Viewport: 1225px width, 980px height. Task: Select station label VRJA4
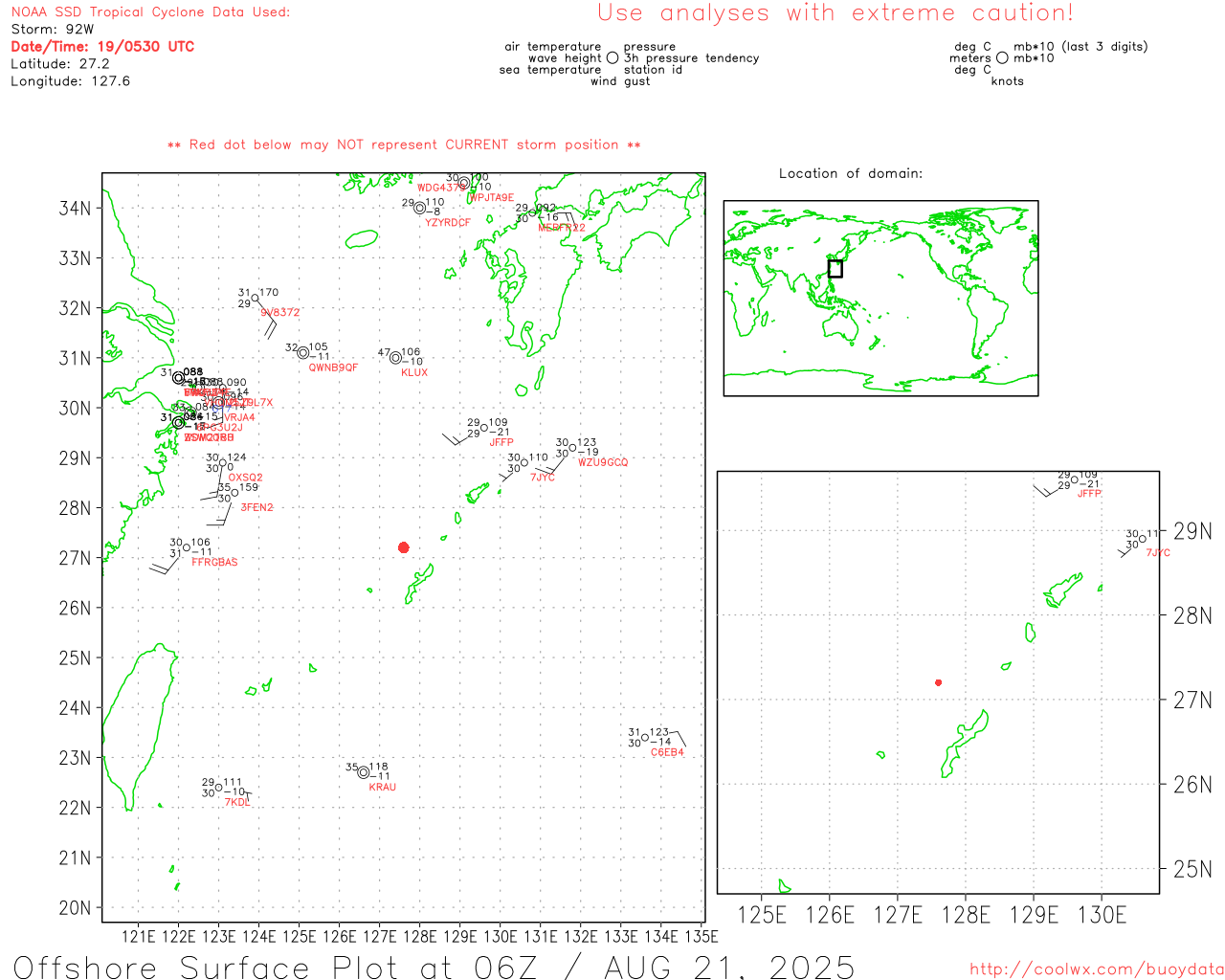(239, 417)
